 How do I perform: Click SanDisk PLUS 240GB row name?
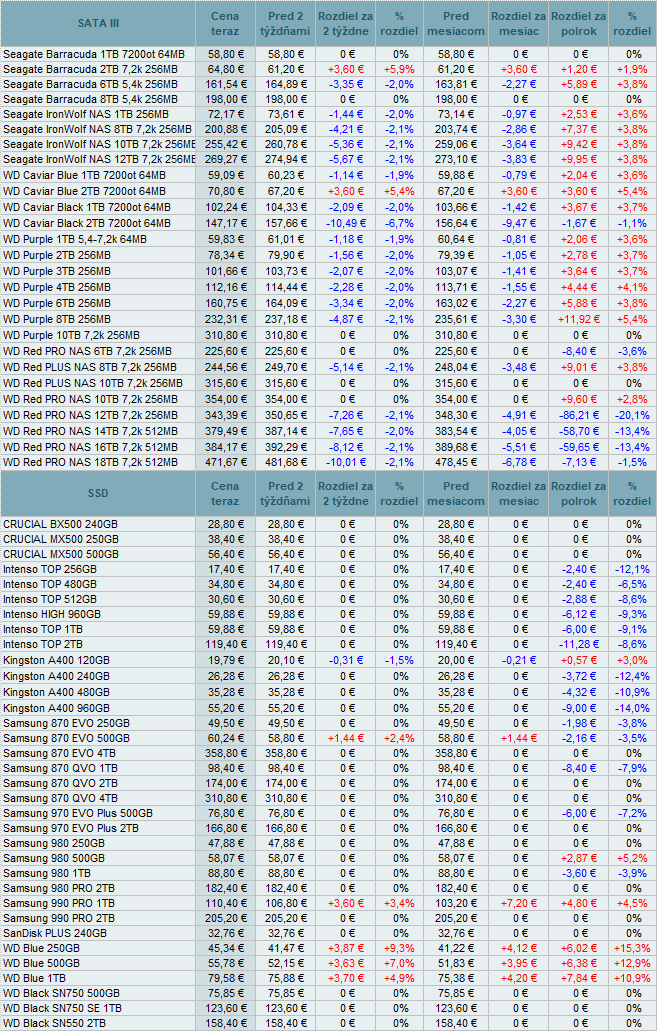coord(55,934)
